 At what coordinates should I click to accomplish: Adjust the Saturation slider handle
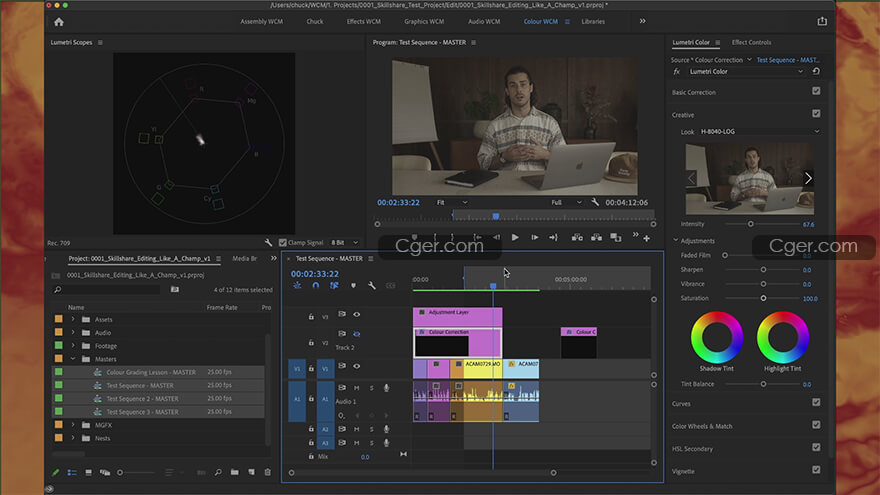tap(763, 298)
